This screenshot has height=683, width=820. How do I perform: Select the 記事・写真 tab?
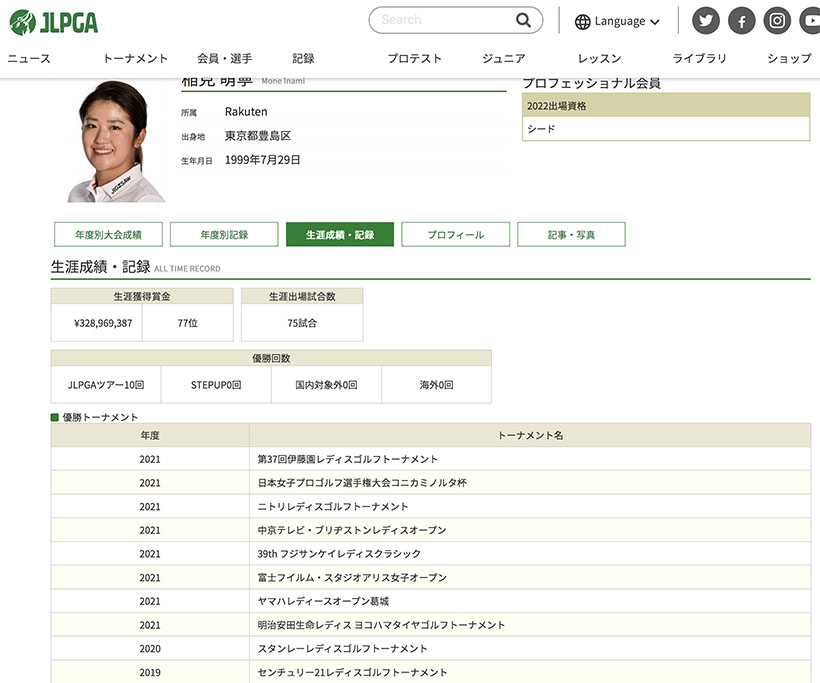coord(571,235)
